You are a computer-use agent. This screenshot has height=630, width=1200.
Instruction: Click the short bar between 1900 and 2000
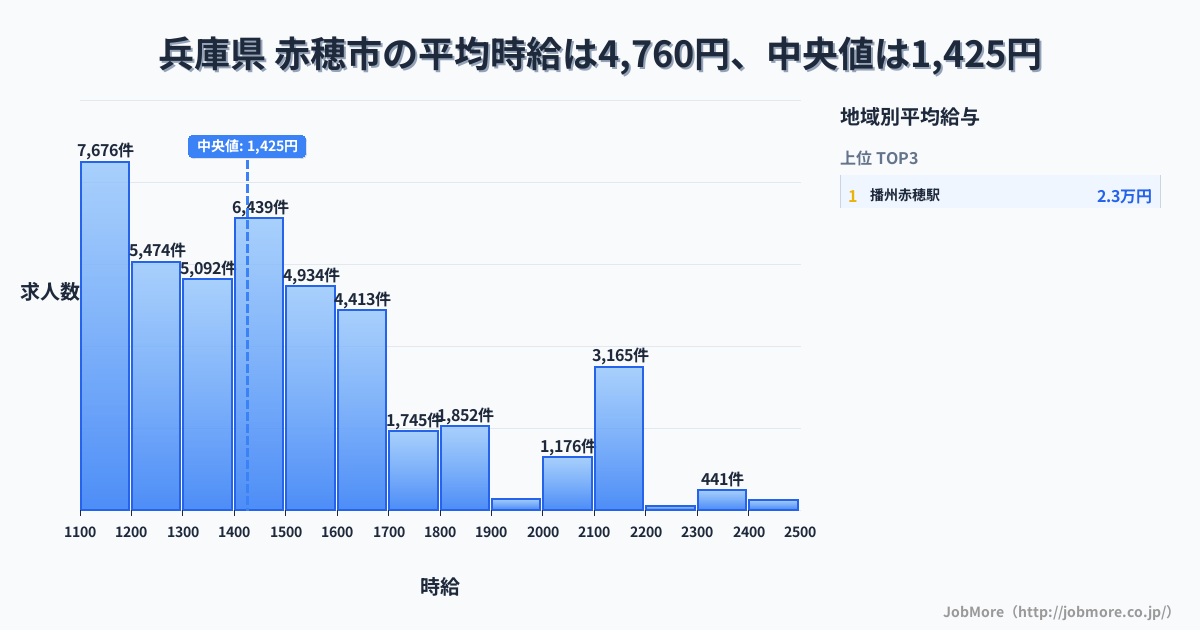point(516,504)
